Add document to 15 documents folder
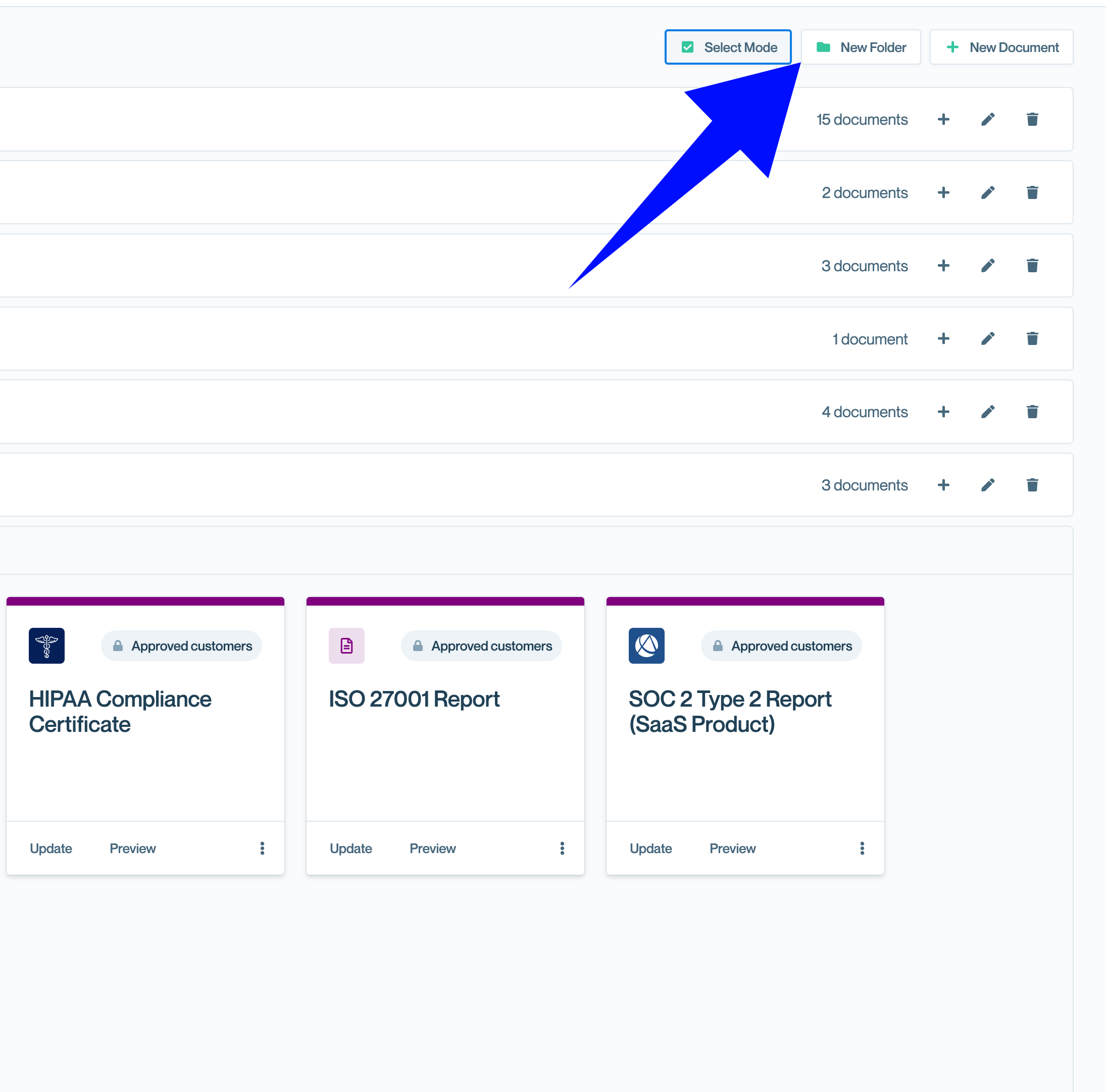Image resolution: width=1106 pixels, height=1092 pixels. pos(943,120)
